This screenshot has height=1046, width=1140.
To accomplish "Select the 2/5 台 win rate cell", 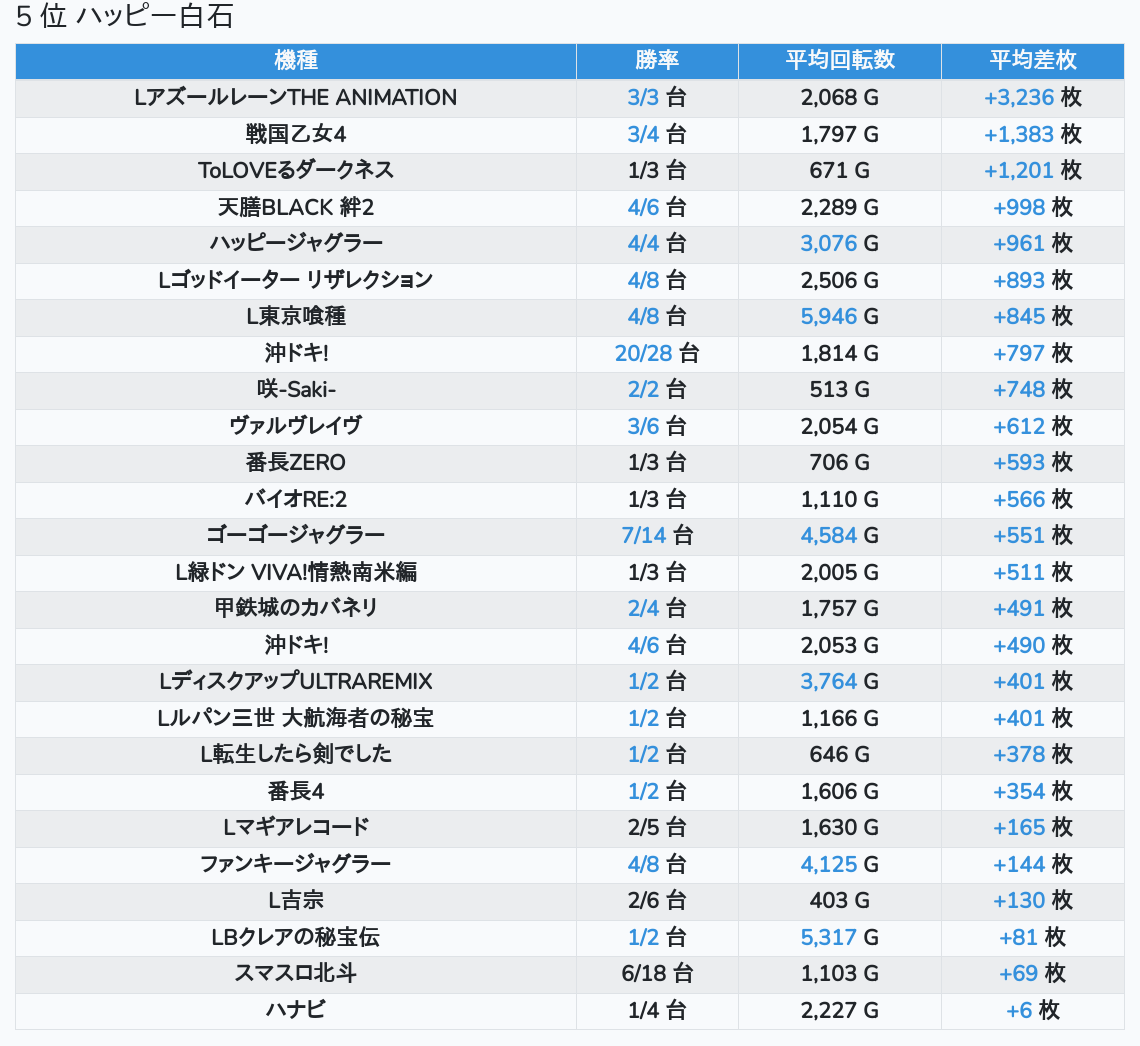I will (657, 828).
